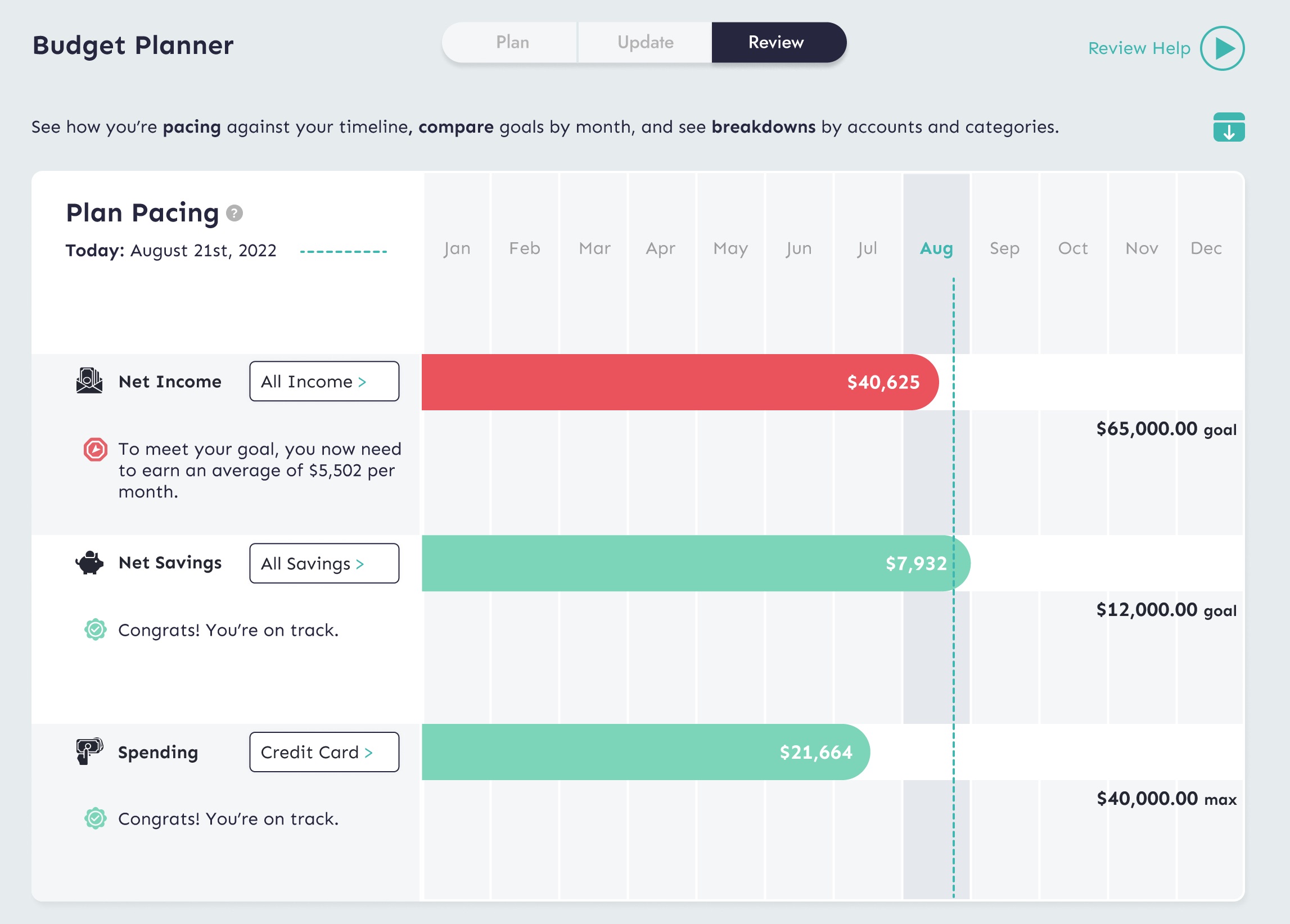Click the Aug month column header

[x=936, y=248]
